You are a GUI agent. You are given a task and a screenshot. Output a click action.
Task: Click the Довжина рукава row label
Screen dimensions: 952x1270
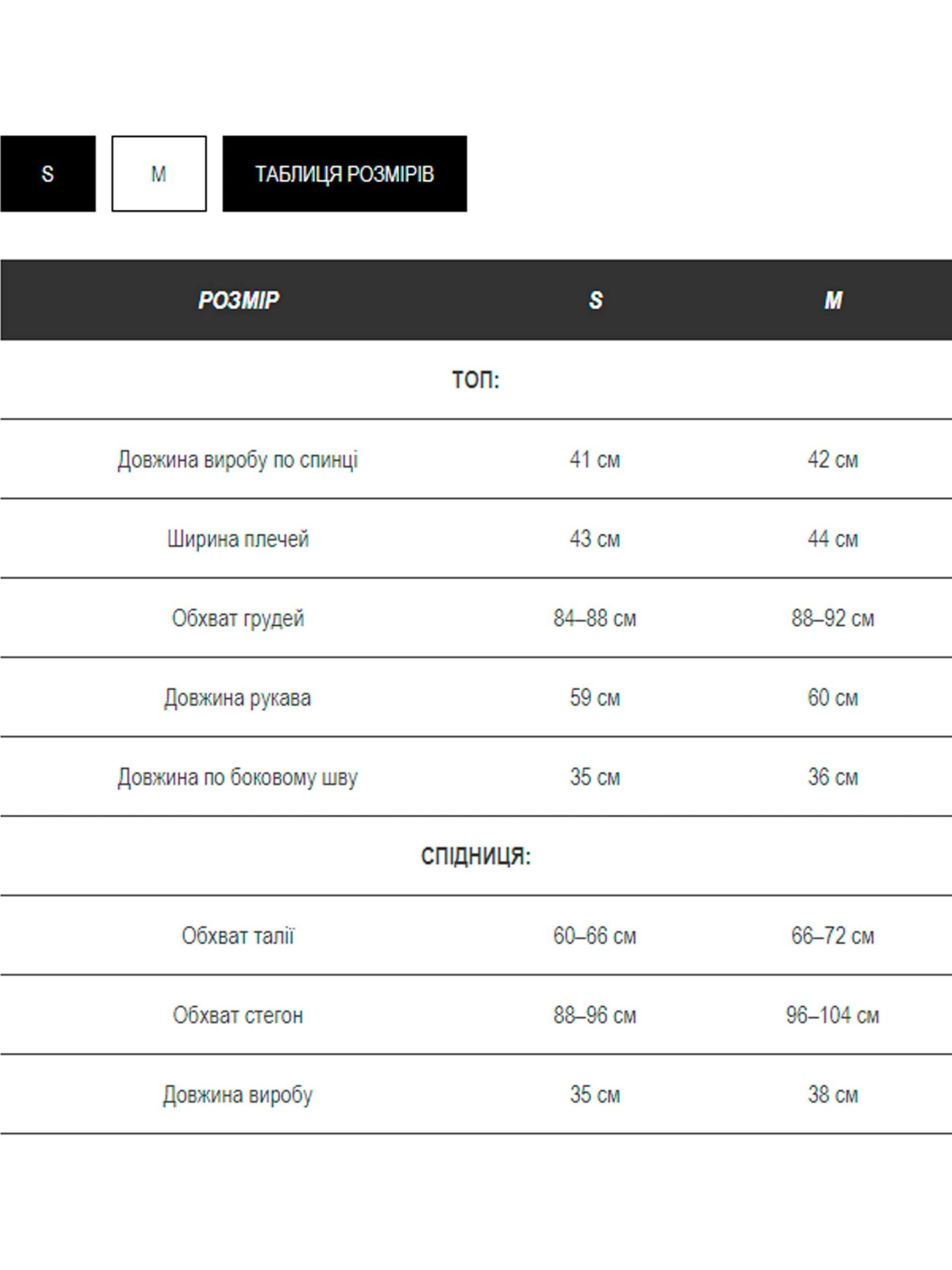[x=237, y=698]
